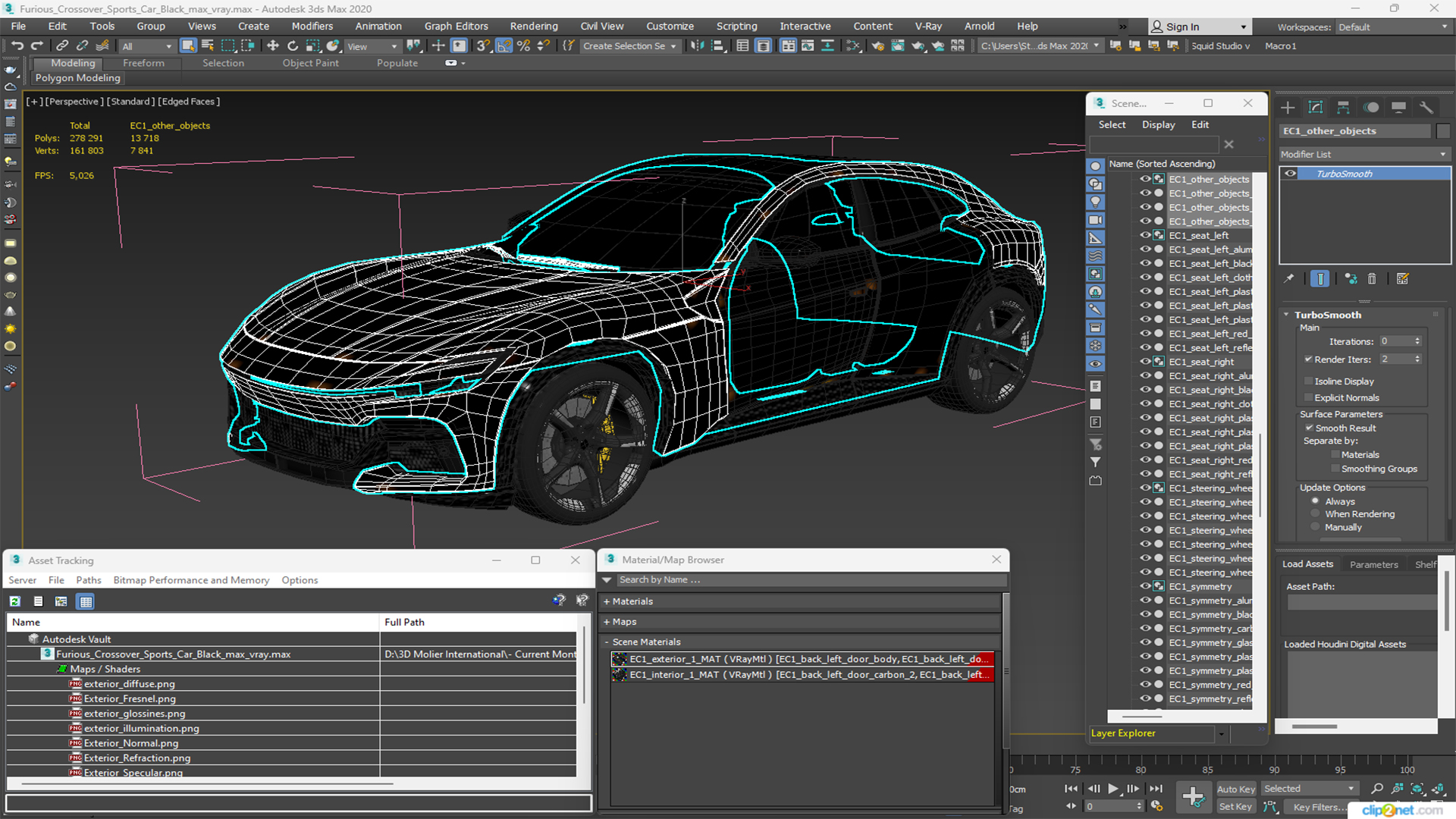The image size is (1456, 819).
Task: Click the Sign In button
Action: click(x=1198, y=27)
